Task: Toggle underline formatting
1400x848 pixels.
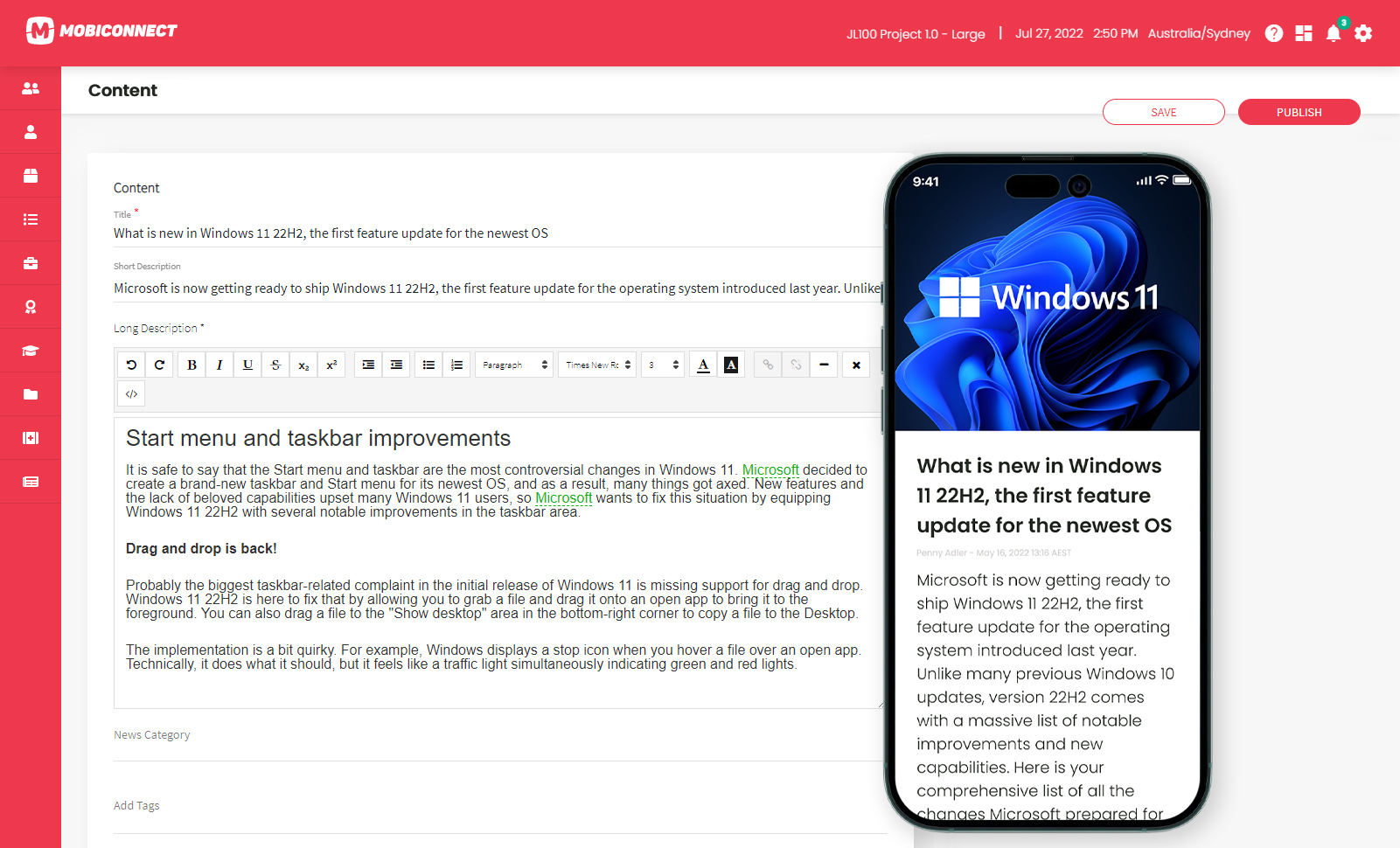Action: pos(247,365)
